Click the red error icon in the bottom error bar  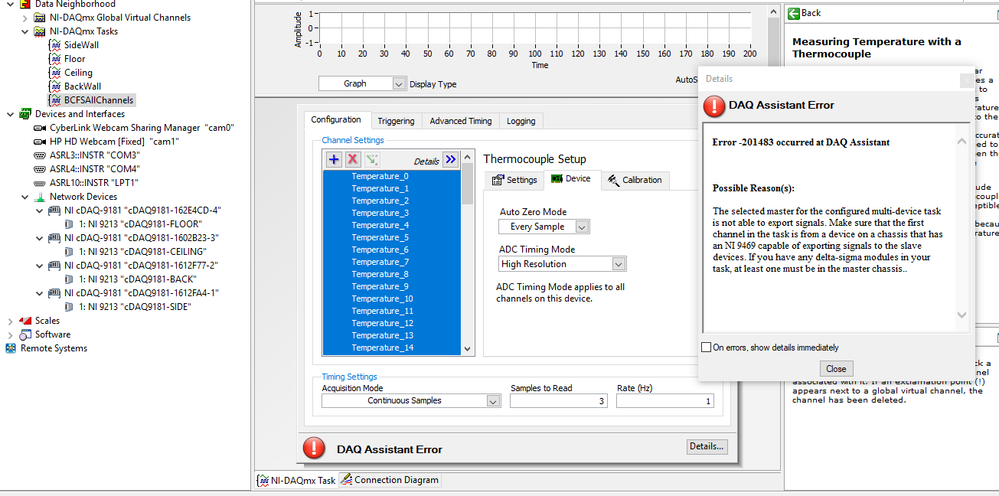[x=313, y=448]
